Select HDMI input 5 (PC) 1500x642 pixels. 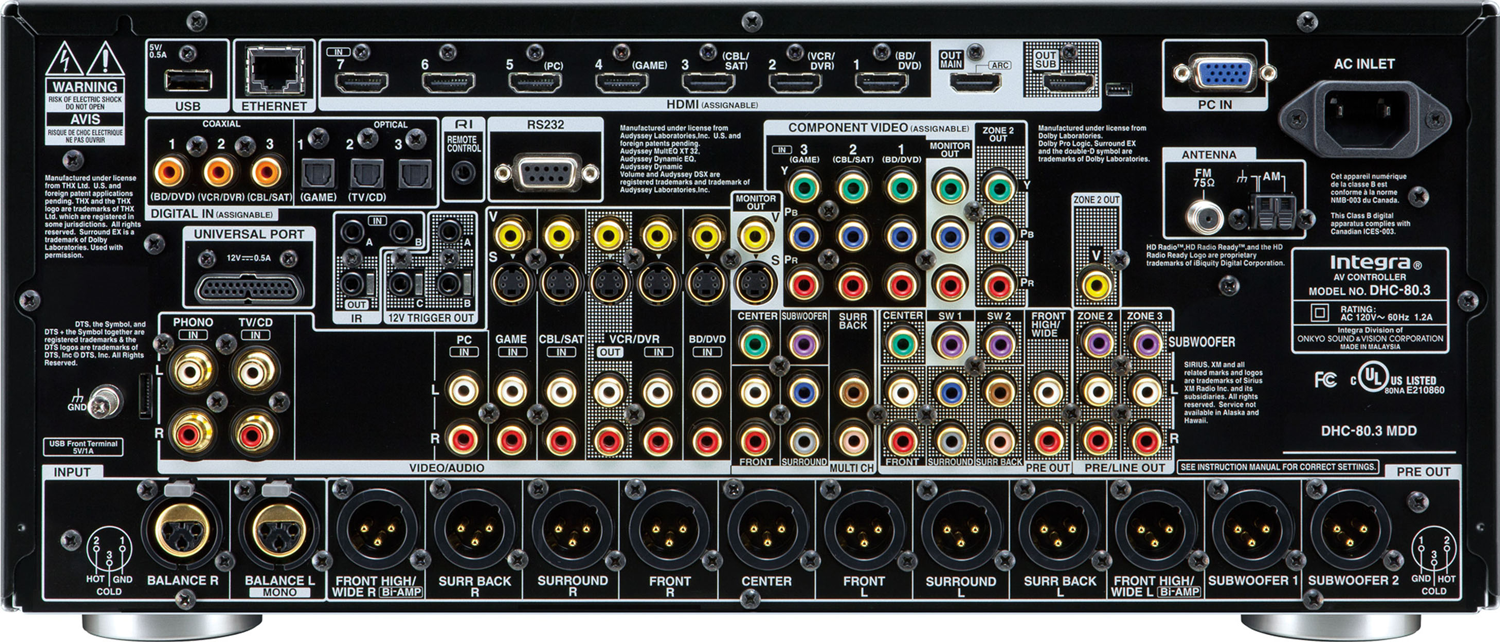(535, 82)
